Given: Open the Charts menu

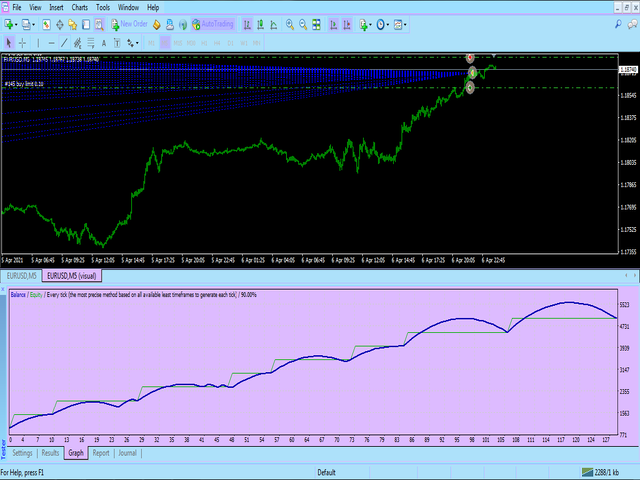Looking at the screenshot, I should (80, 7).
